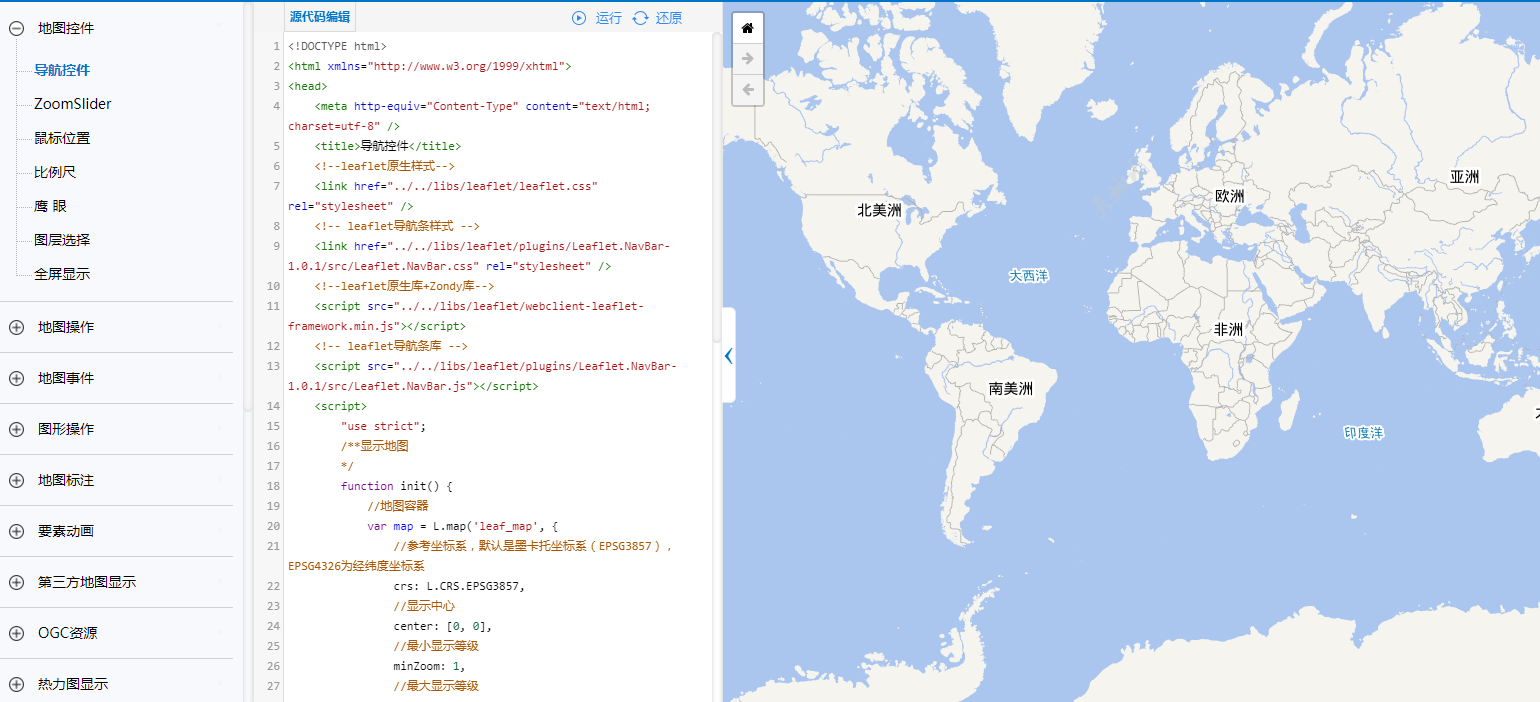Click the forward arrow in the map navigation bar
The height and width of the screenshot is (702, 1540).
pyautogui.click(x=747, y=58)
